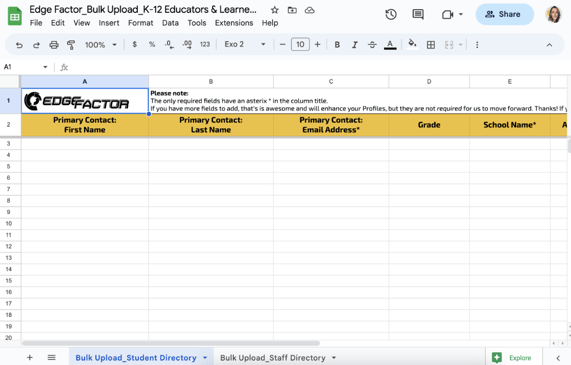Open the Extensions menu
This screenshot has height=365, width=571.
pyautogui.click(x=234, y=23)
